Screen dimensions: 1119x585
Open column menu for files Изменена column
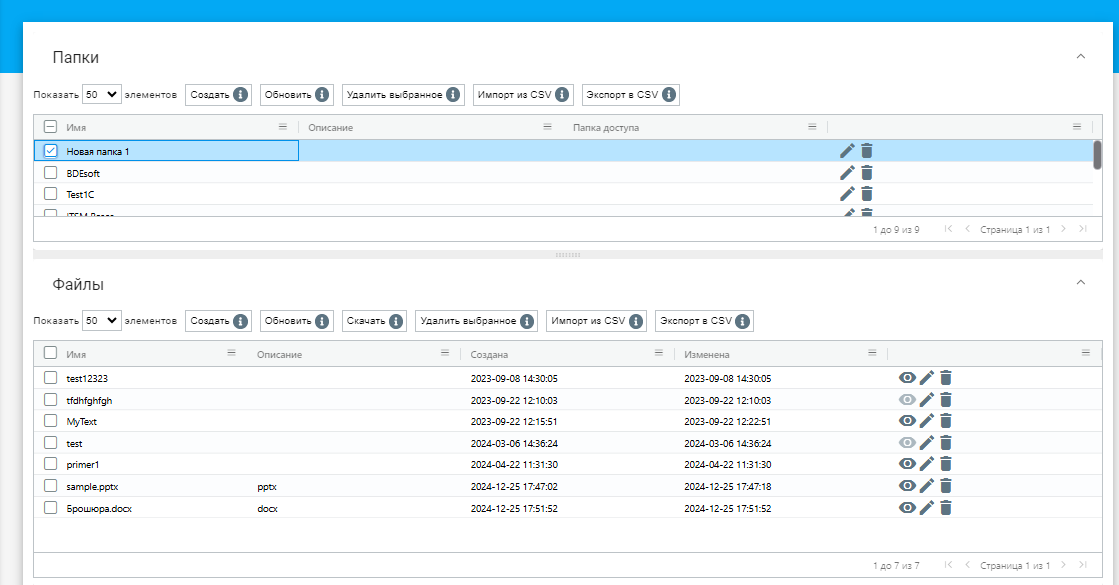click(872, 353)
